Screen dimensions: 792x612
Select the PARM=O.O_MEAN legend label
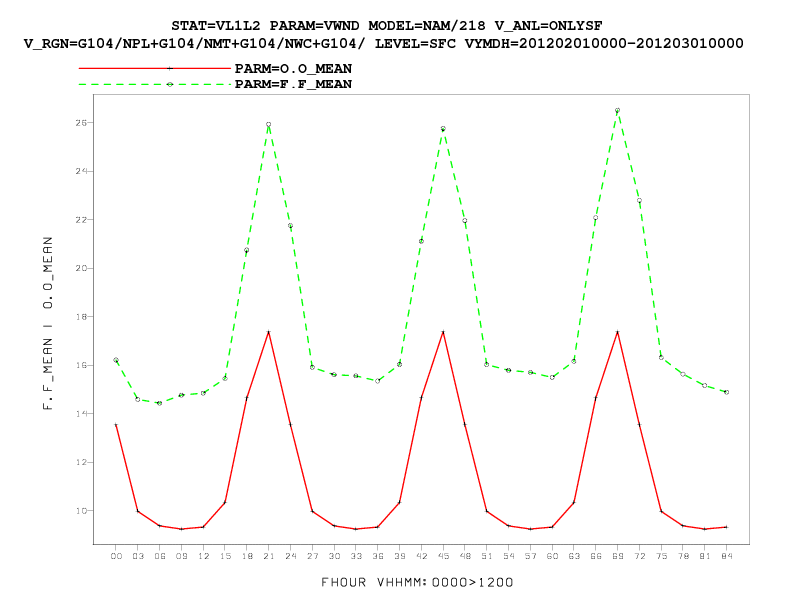tap(293, 68)
